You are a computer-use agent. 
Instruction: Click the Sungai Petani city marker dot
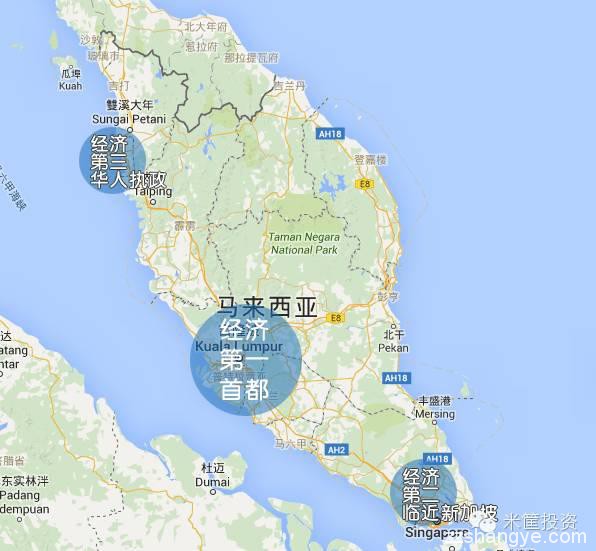point(130,130)
